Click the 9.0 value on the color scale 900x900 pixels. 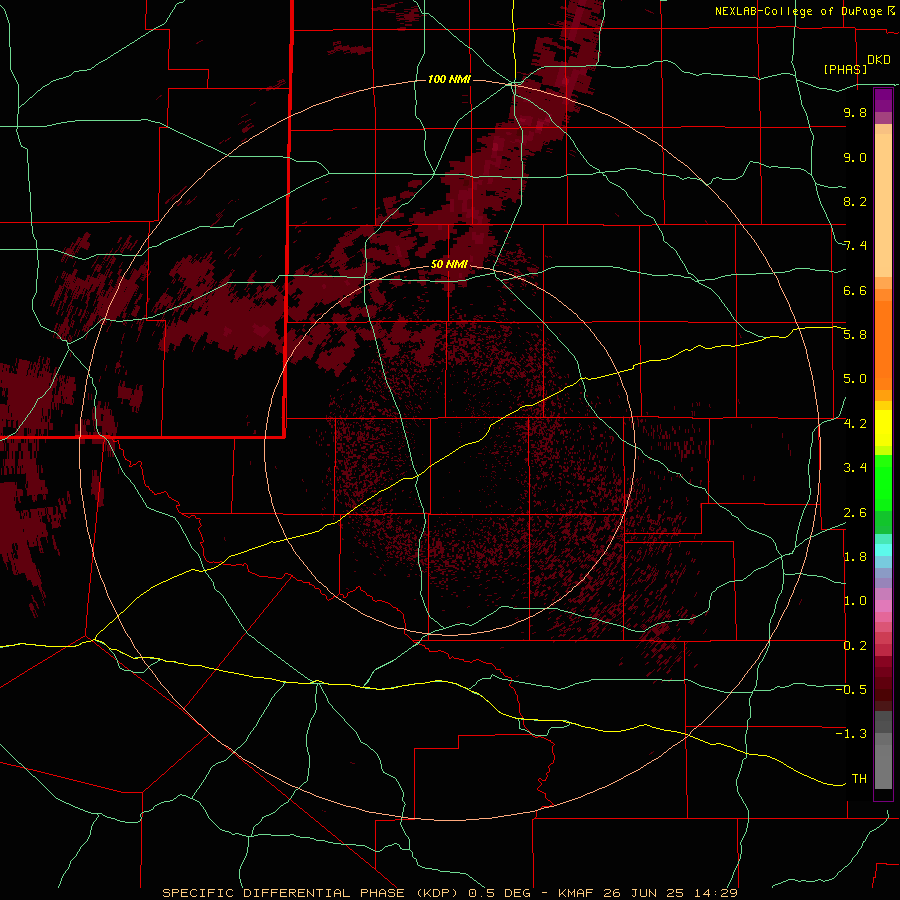(x=855, y=157)
